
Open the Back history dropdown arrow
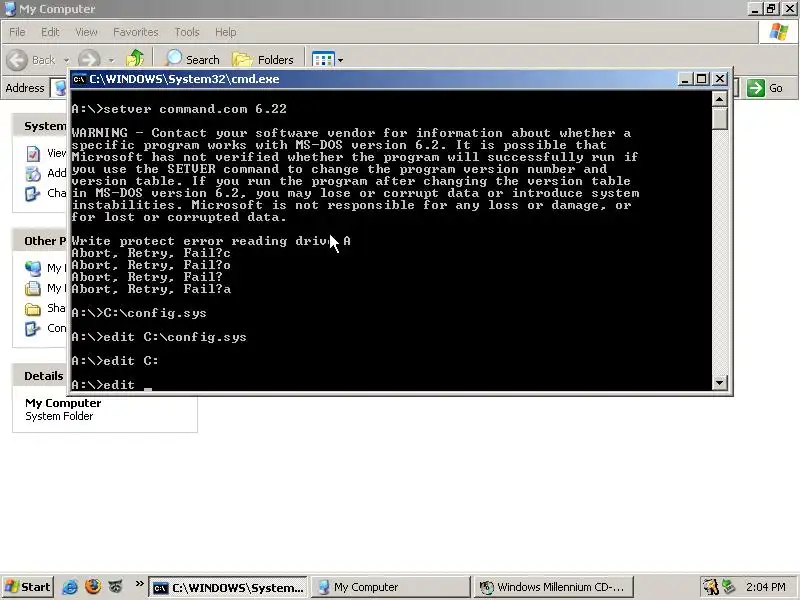(x=66, y=60)
